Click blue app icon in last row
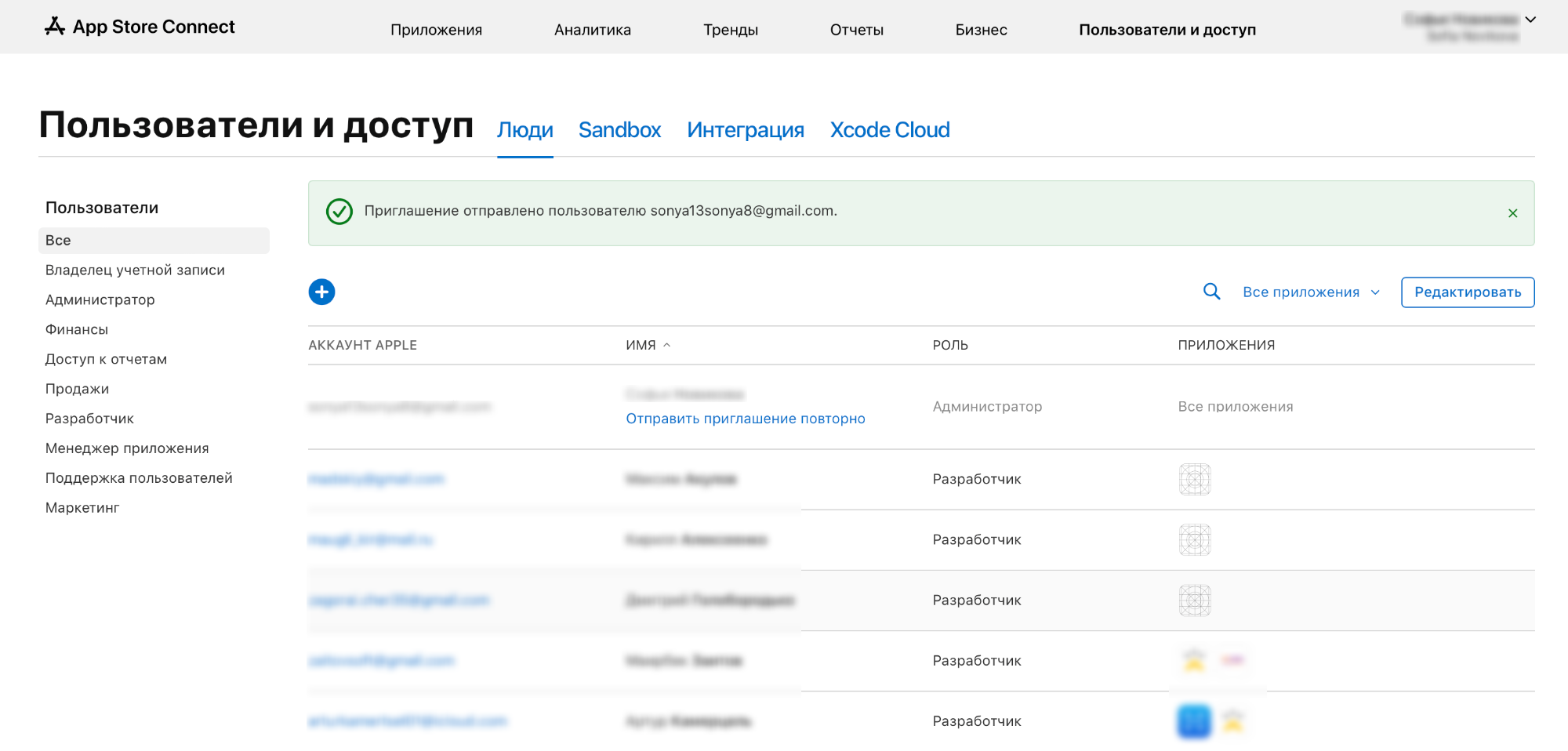This screenshot has width=1568, height=751. [x=1194, y=721]
